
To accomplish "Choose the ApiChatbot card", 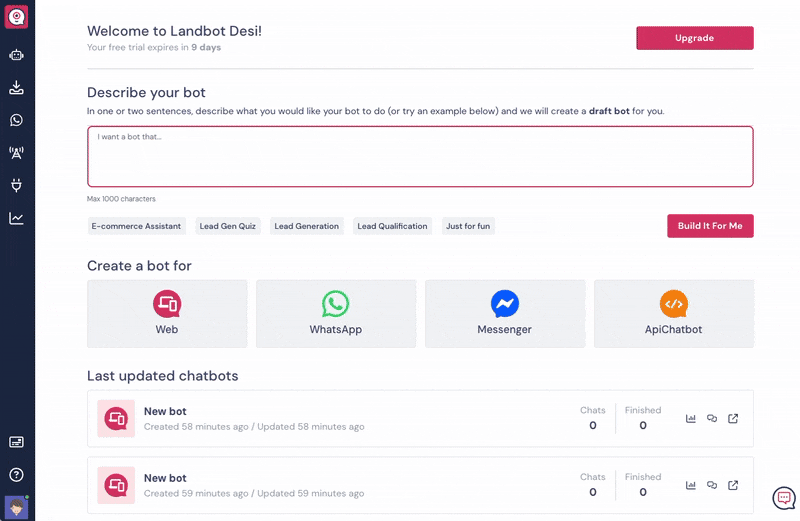I will [674, 313].
